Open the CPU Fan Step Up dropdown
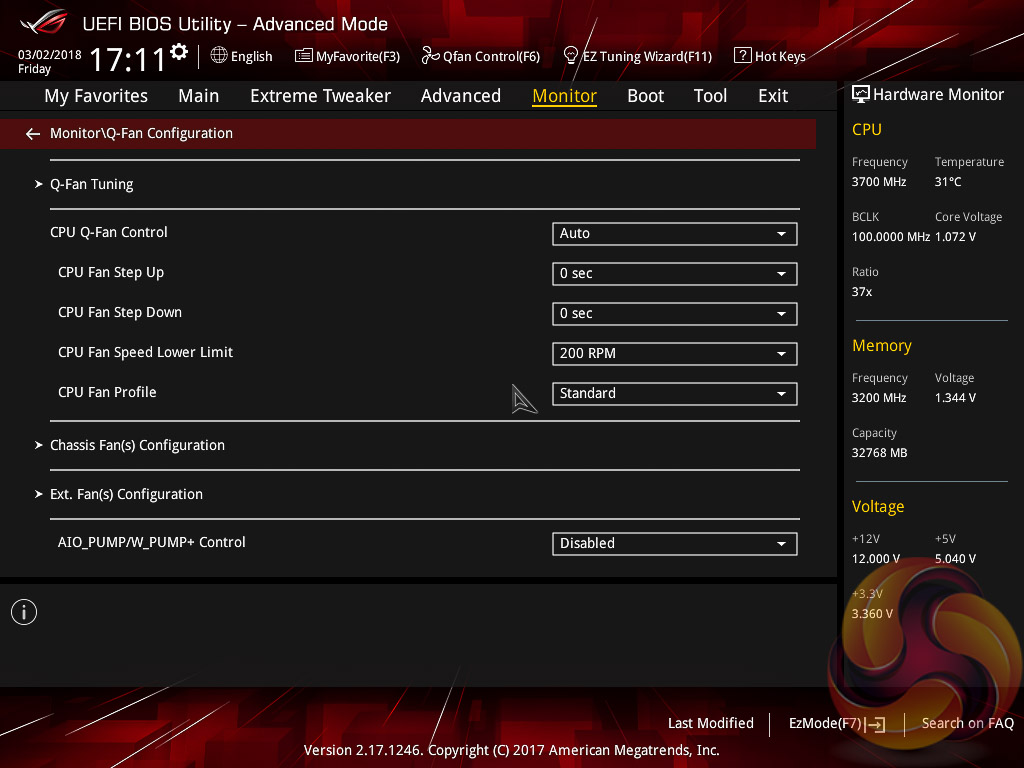 tap(674, 273)
